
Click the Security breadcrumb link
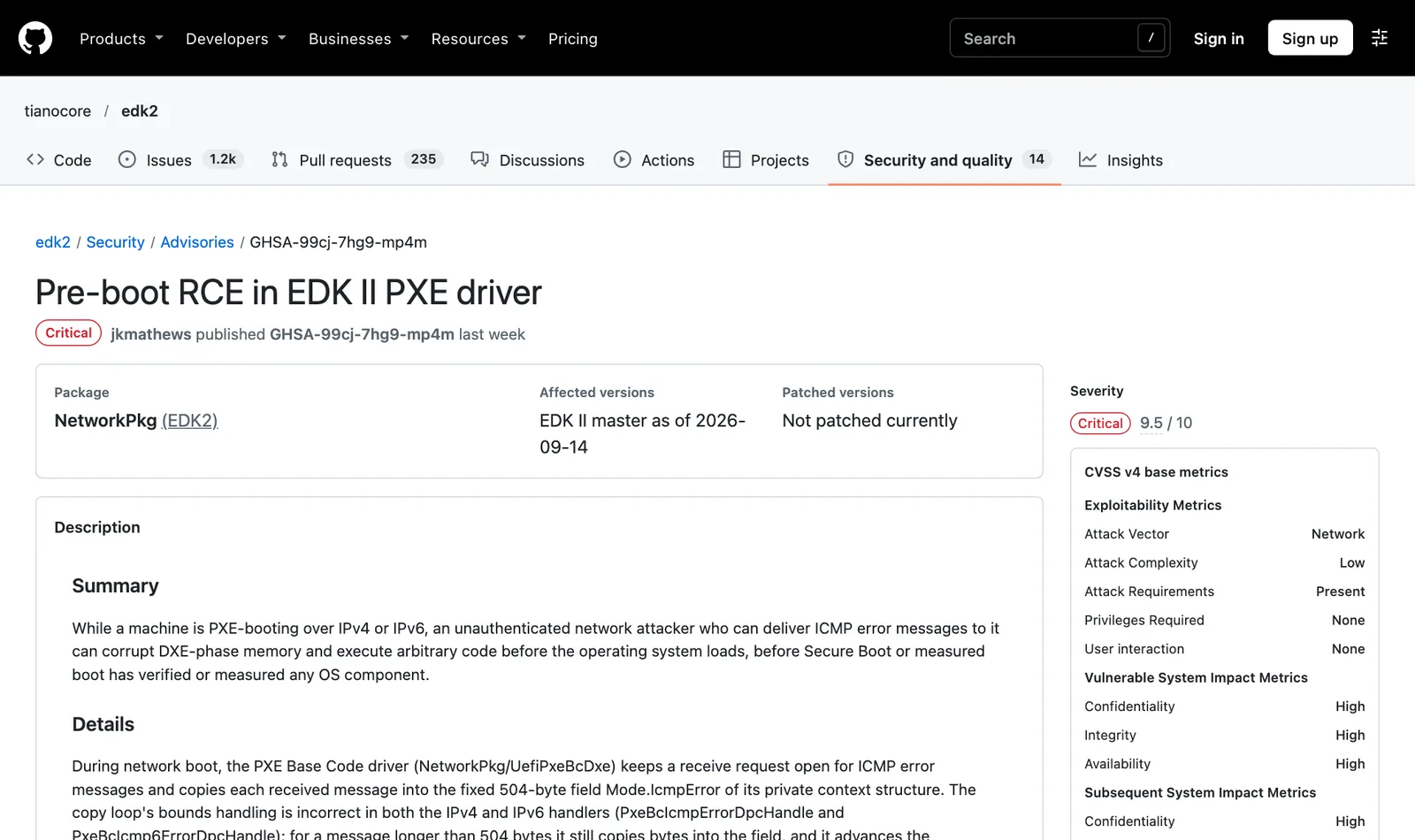[x=115, y=242]
